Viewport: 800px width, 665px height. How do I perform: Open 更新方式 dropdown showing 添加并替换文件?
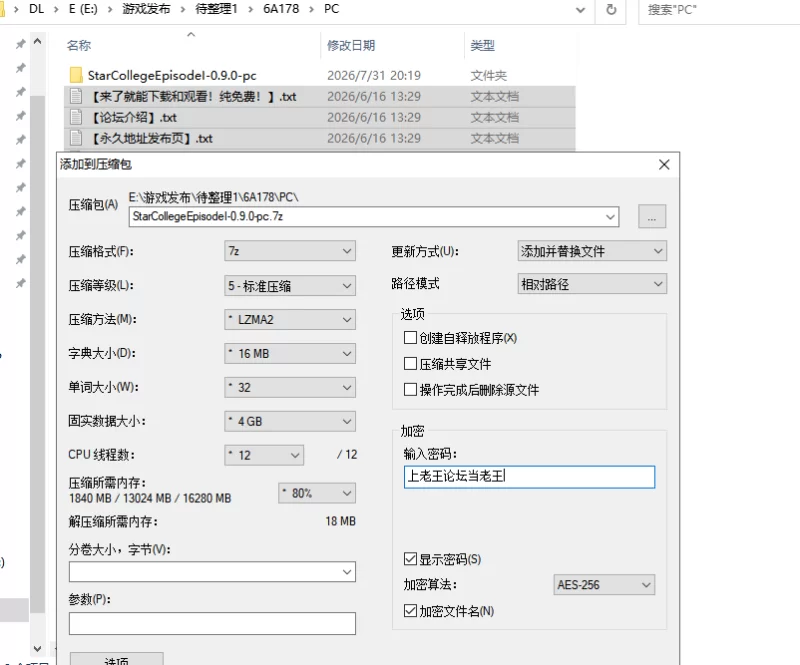pos(592,251)
